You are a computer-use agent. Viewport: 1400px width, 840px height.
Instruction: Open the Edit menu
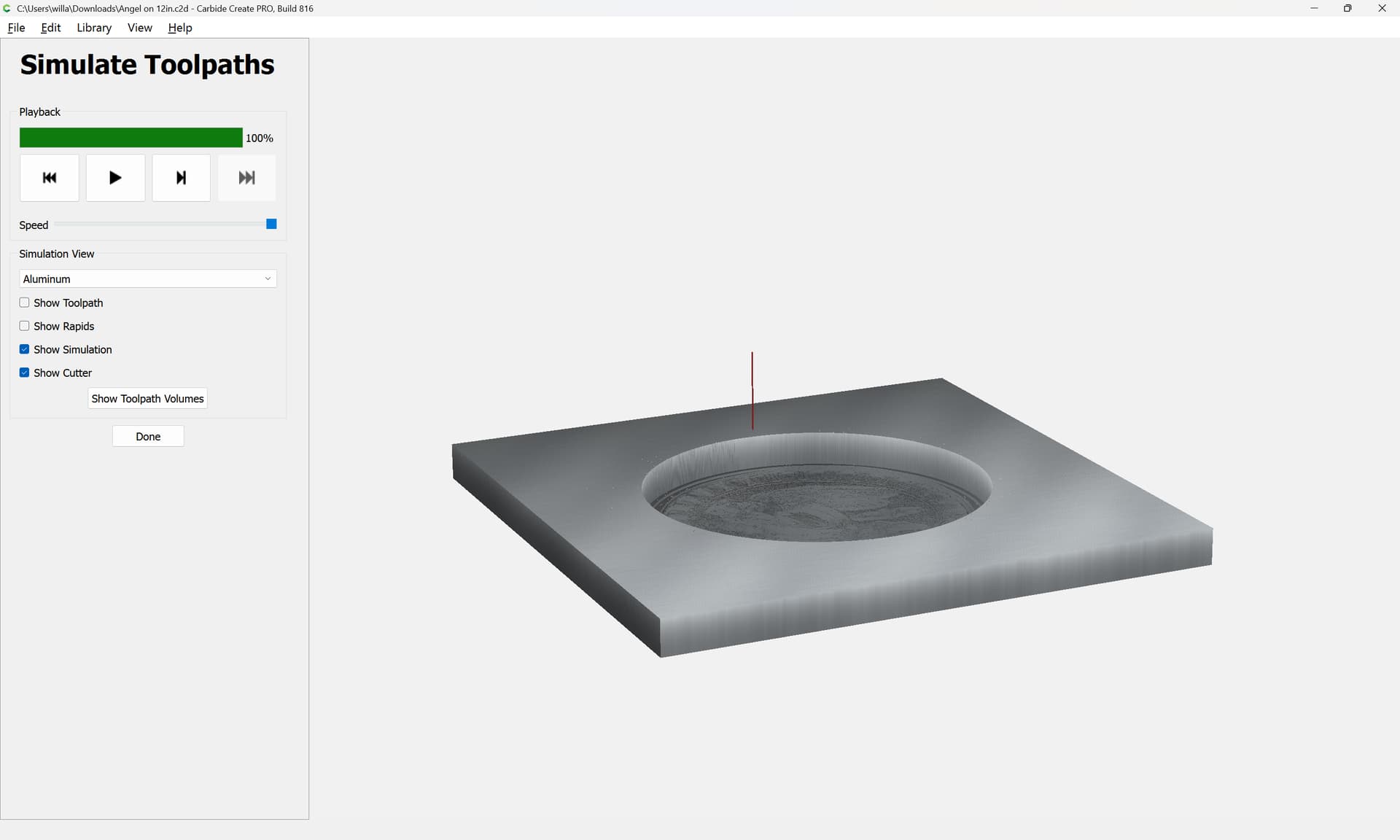point(51,28)
